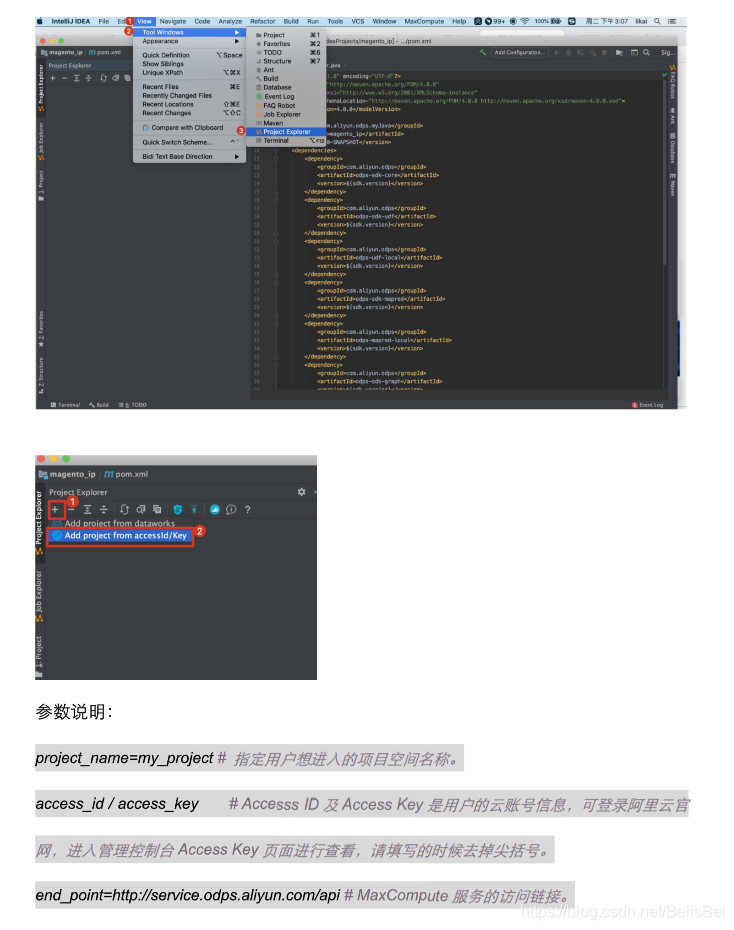This screenshot has width=734, height=930.
Task: Open FAQ Robot tab on right sidebar
Action: pos(672,82)
